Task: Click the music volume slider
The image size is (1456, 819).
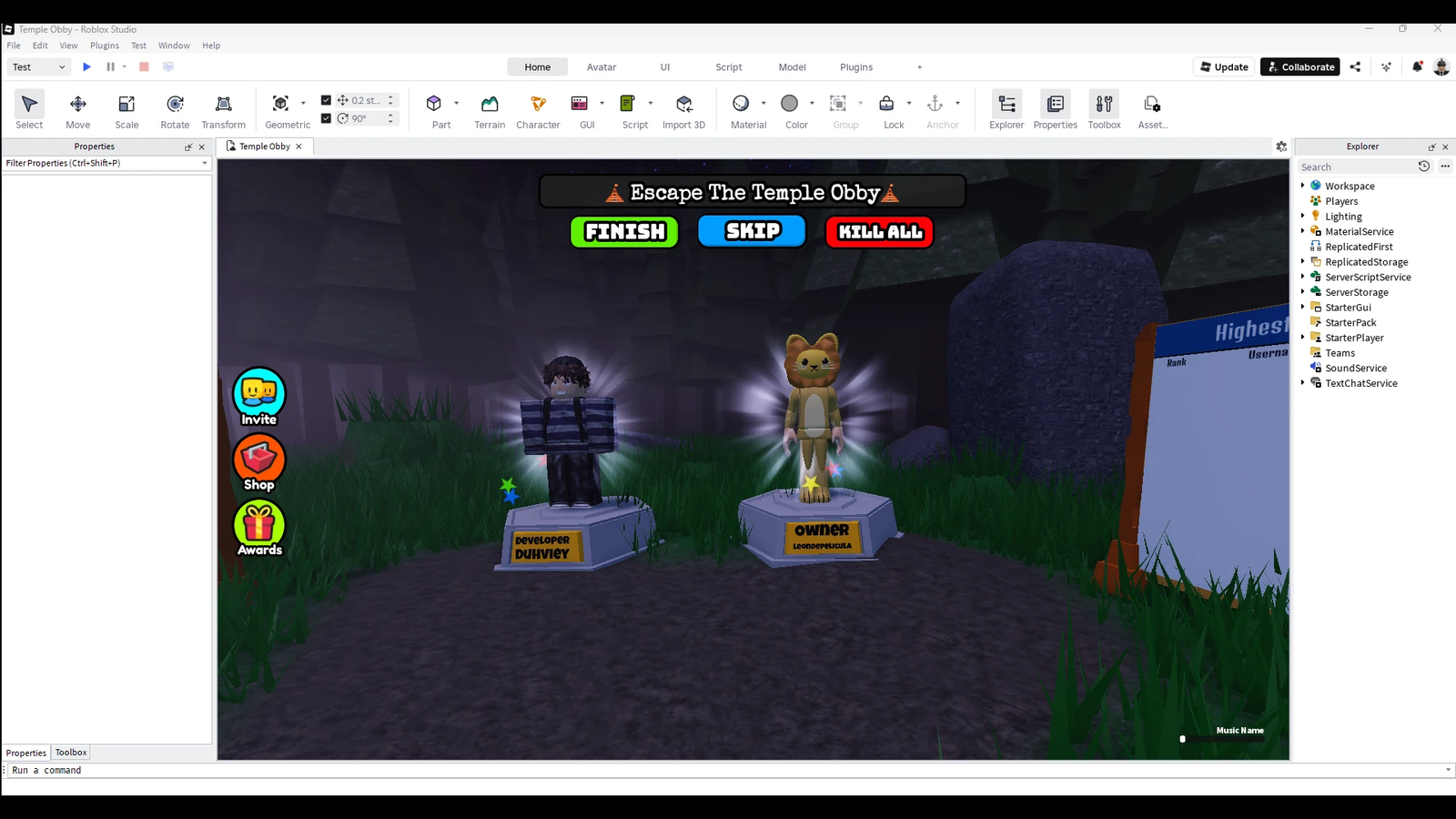Action: point(1221,739)
